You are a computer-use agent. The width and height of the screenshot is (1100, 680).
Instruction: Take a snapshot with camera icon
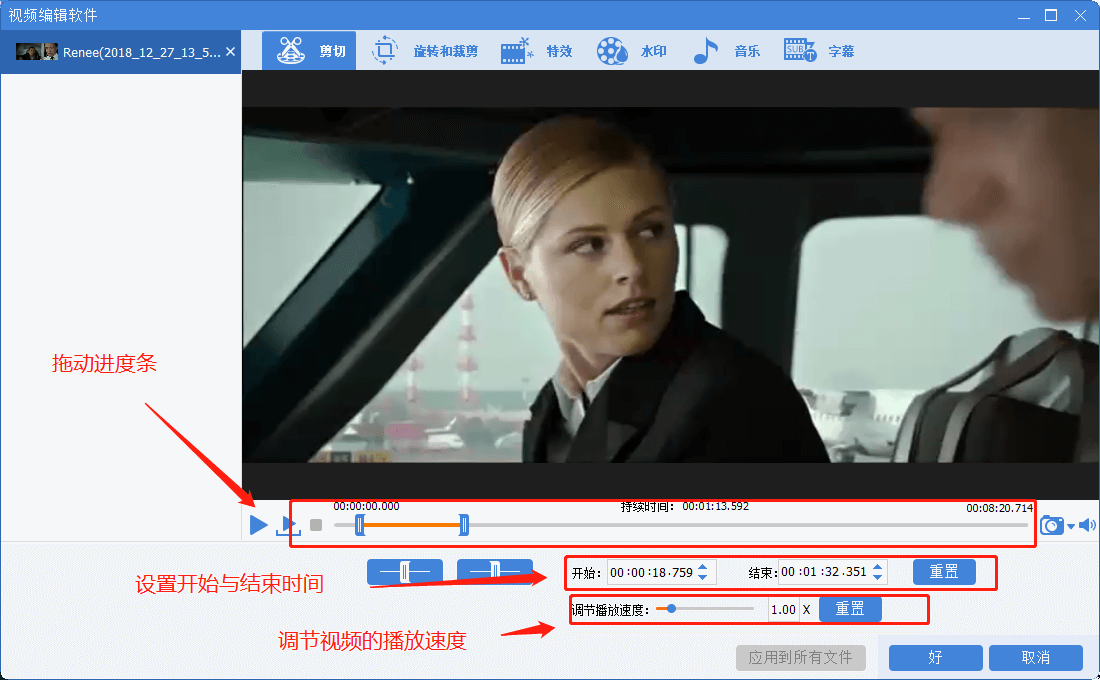(x=1051, y=525)
